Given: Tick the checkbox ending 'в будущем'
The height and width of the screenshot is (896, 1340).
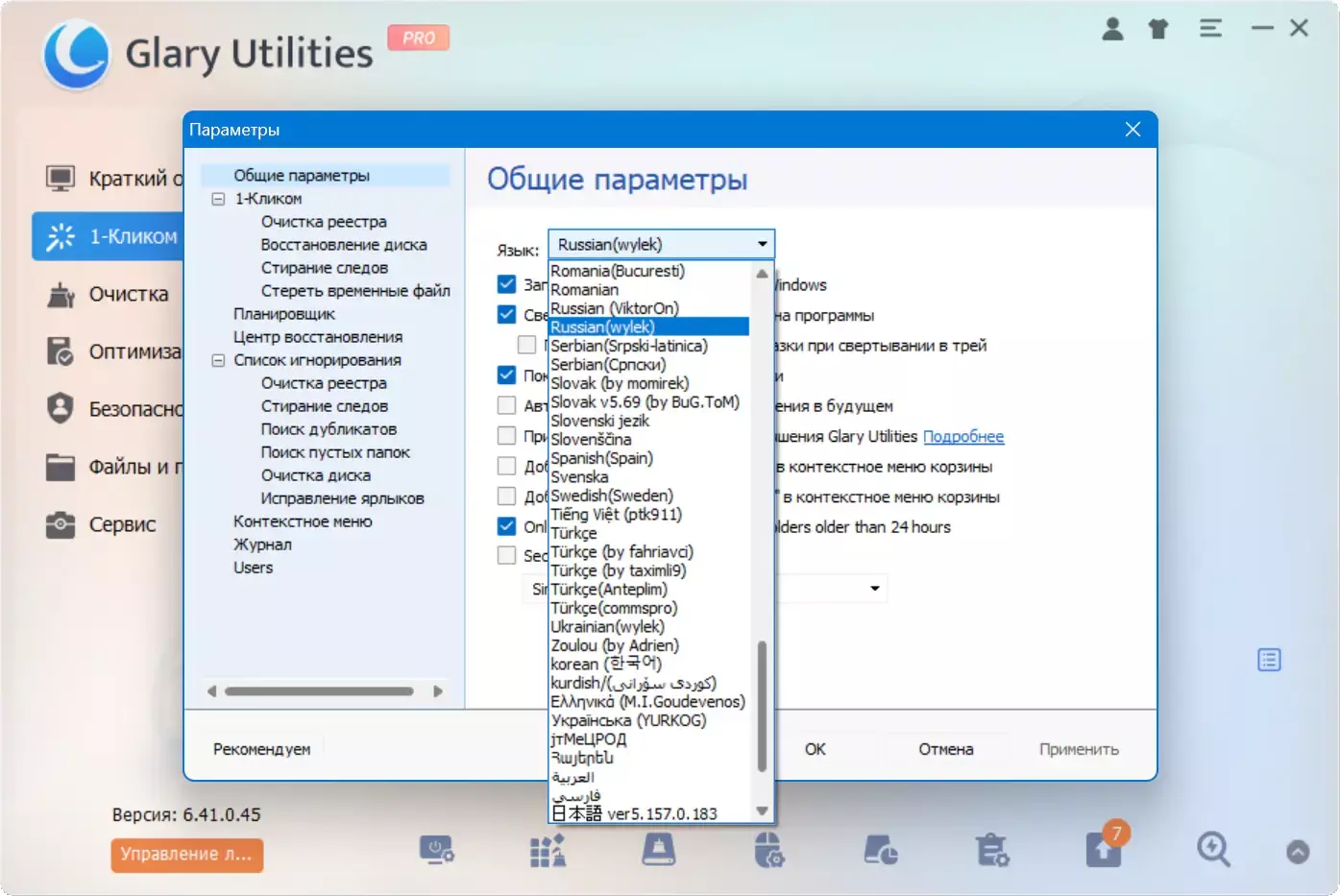Looking at the screenshot, I should [x=506, y=405].
